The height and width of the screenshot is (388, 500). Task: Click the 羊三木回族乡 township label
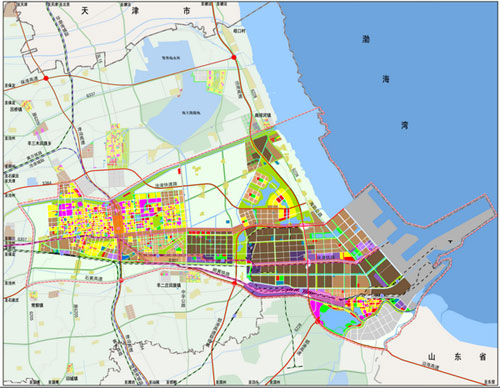tap(39, 143)
